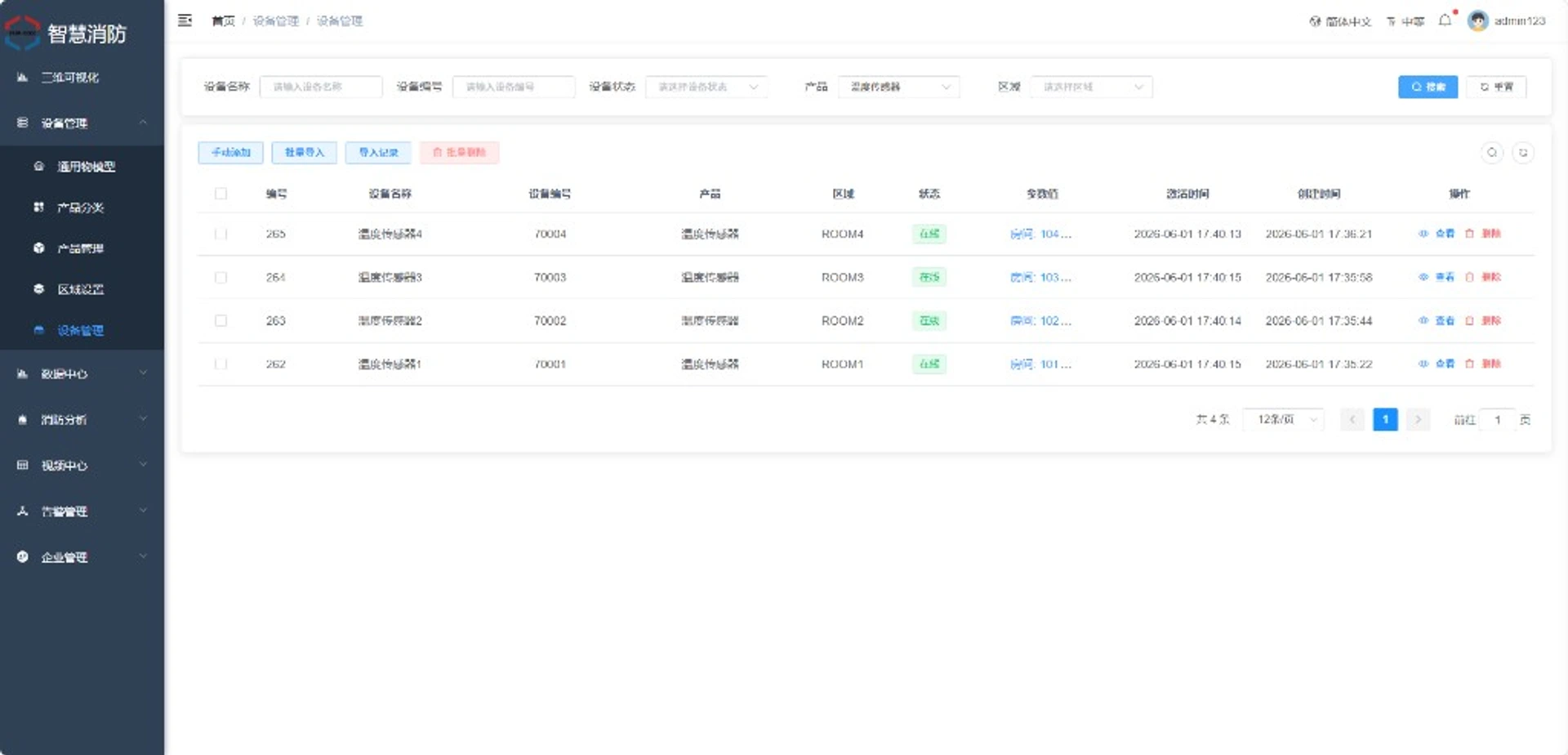Select the highlighted 设备管理 submenu item
1568x755 pixels.
[x=82, y=330]
